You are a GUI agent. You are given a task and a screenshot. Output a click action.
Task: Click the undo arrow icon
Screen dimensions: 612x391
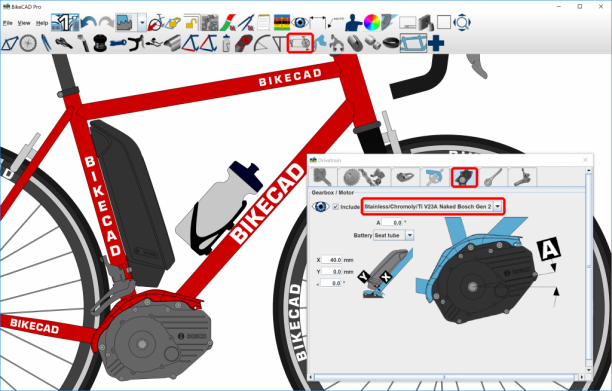89,23
